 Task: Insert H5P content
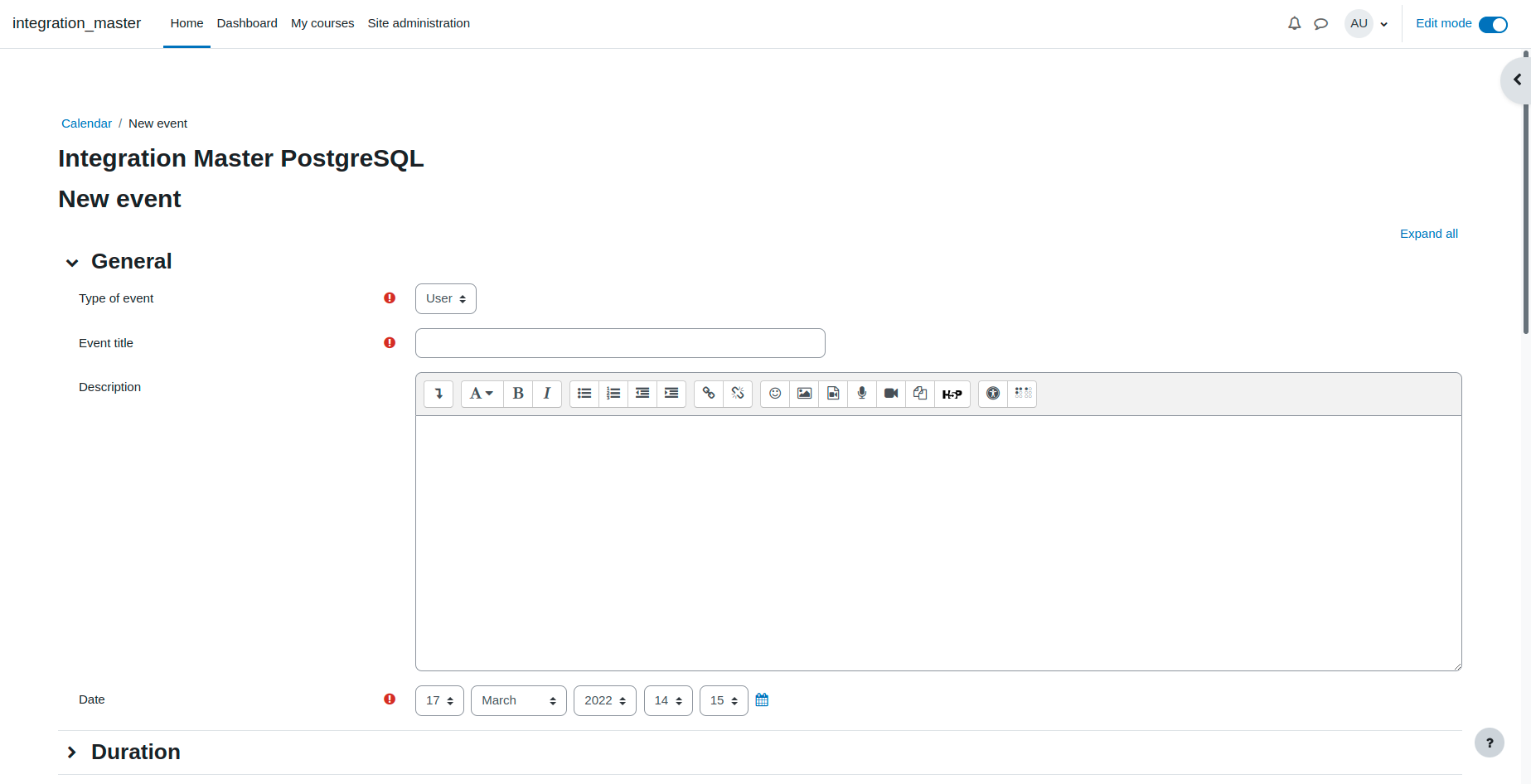pos(952,394)
